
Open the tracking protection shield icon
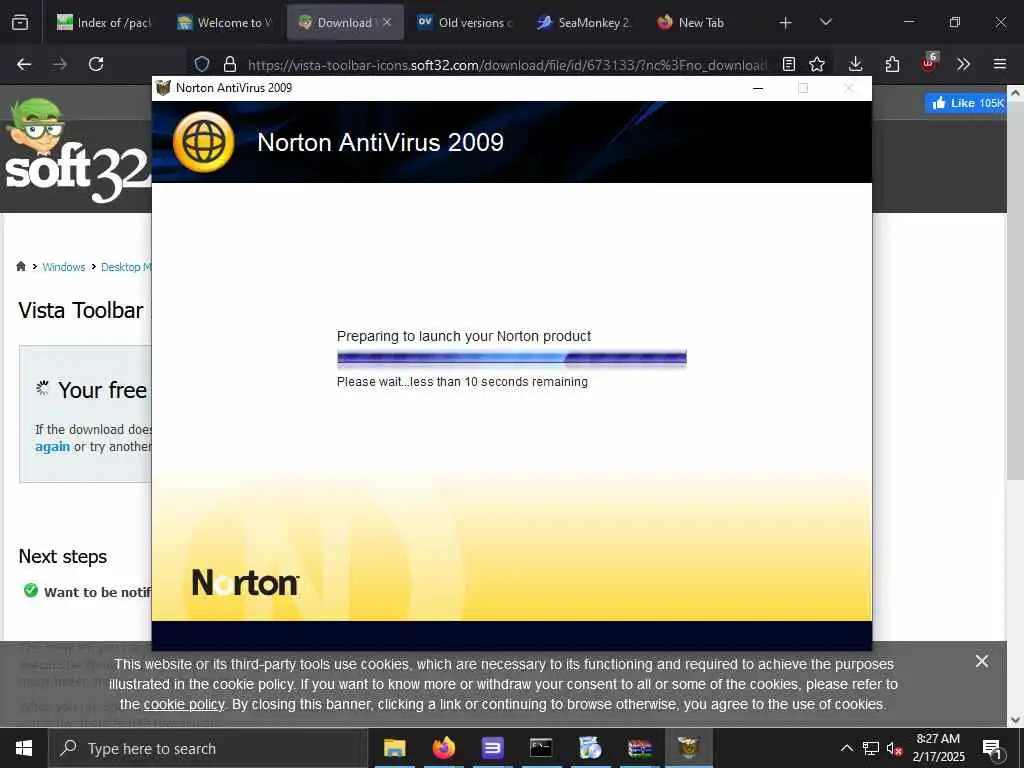(x=202, y=64)
